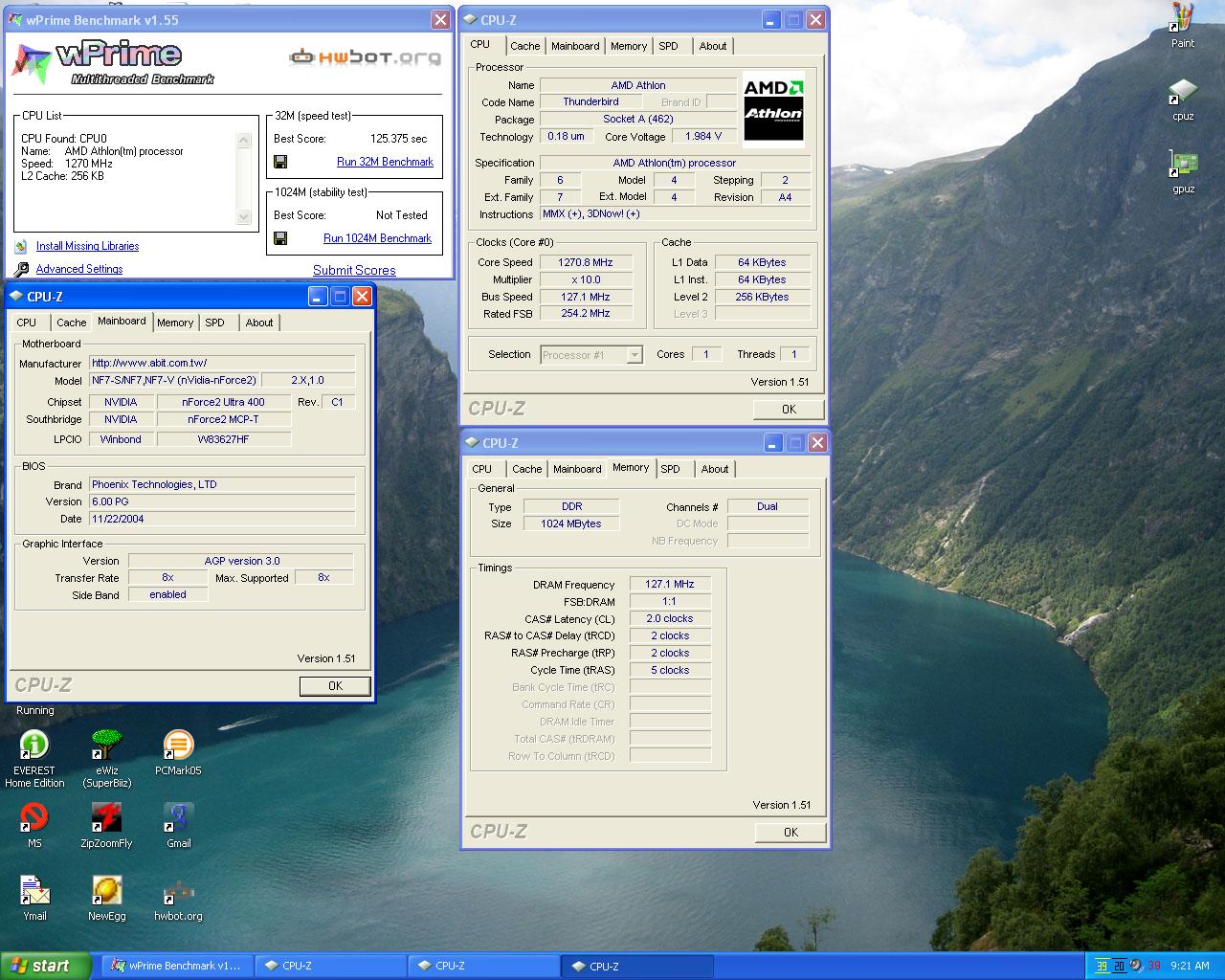Viewport: 1225px width, 980px height.
Task: Open About tab in Memory CPU-Z window
Action: click(x=715, y=469)
